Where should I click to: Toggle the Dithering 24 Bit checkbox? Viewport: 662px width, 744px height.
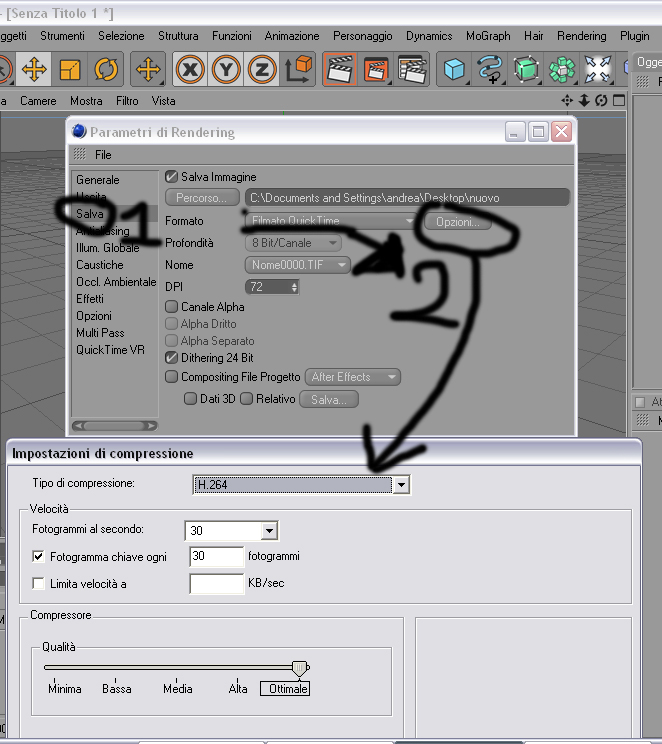pos(171,357)
